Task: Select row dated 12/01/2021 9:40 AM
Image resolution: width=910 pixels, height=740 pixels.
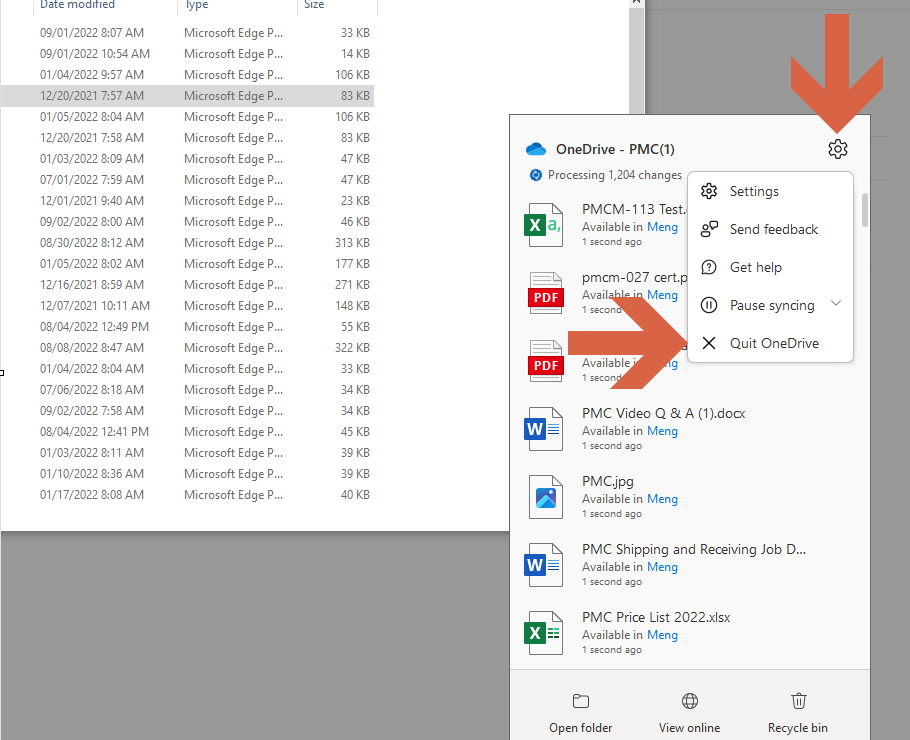Action: tap(187, 200)
